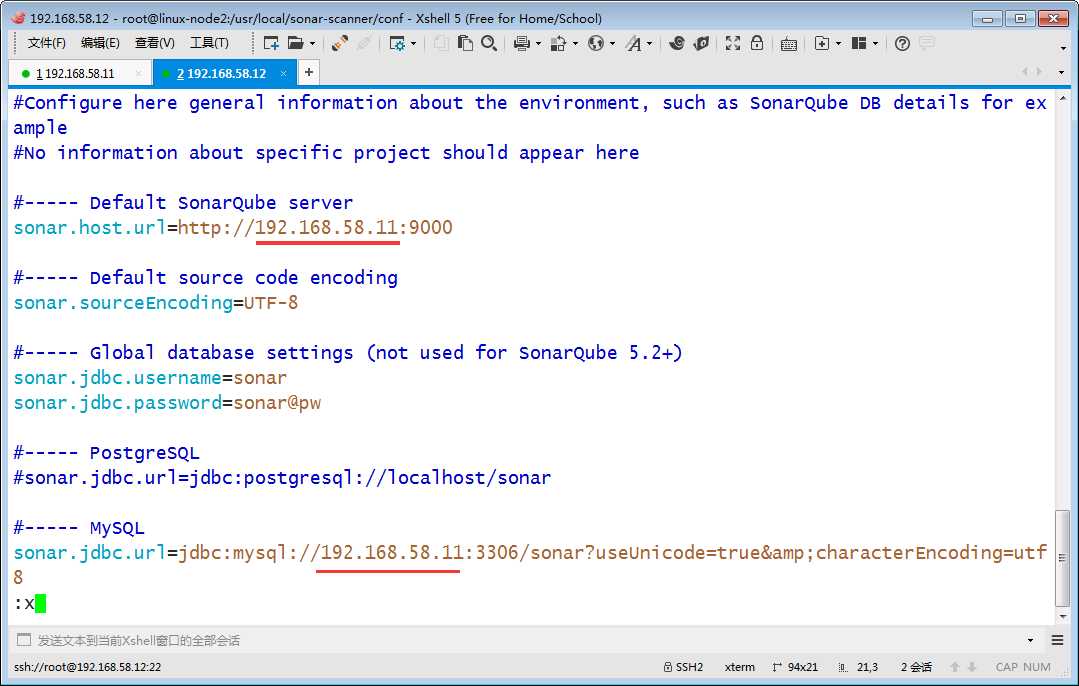Click the 21,3 cursor position indicator
This screenshot has height=686, width=1079.
(859, 667)
